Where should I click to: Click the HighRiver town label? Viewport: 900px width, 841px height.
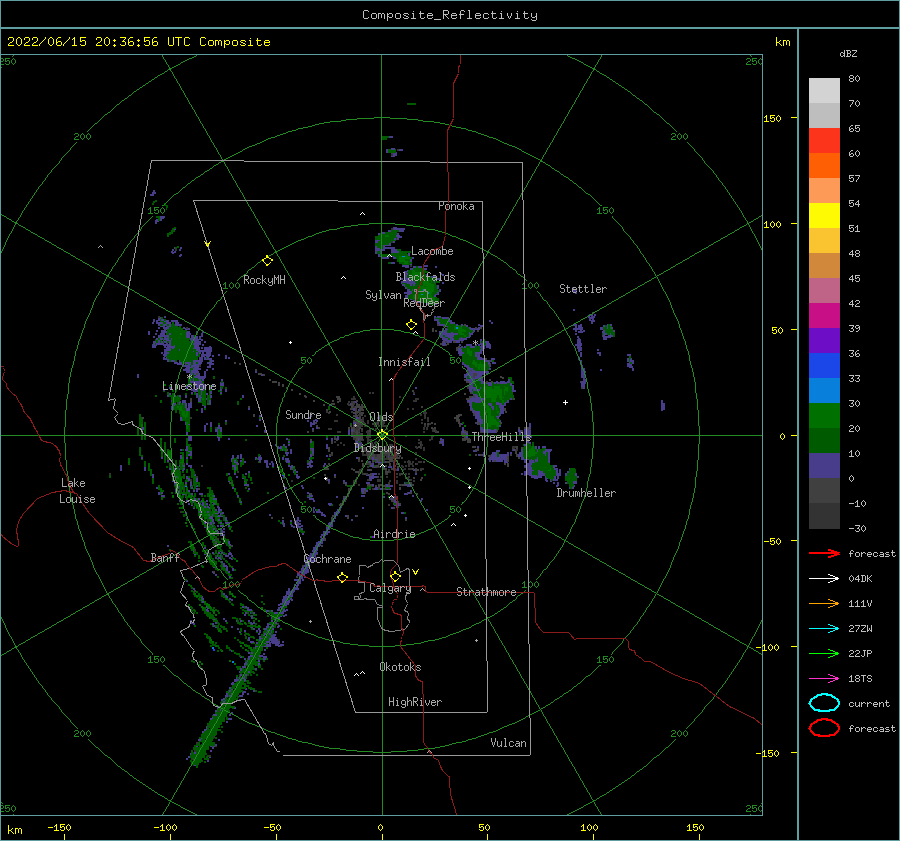(415, 702)
